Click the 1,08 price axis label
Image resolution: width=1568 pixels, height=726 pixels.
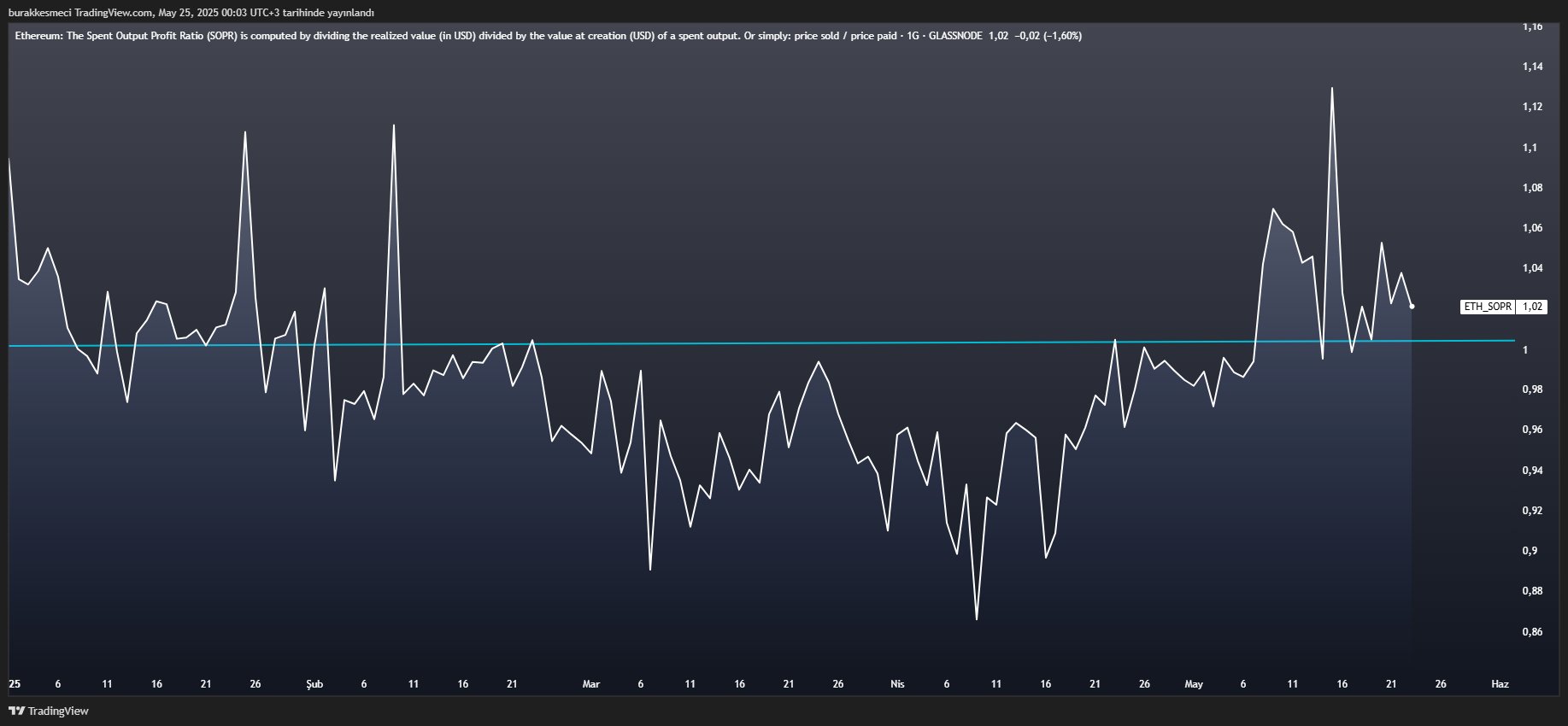(x=1532, y=188)
